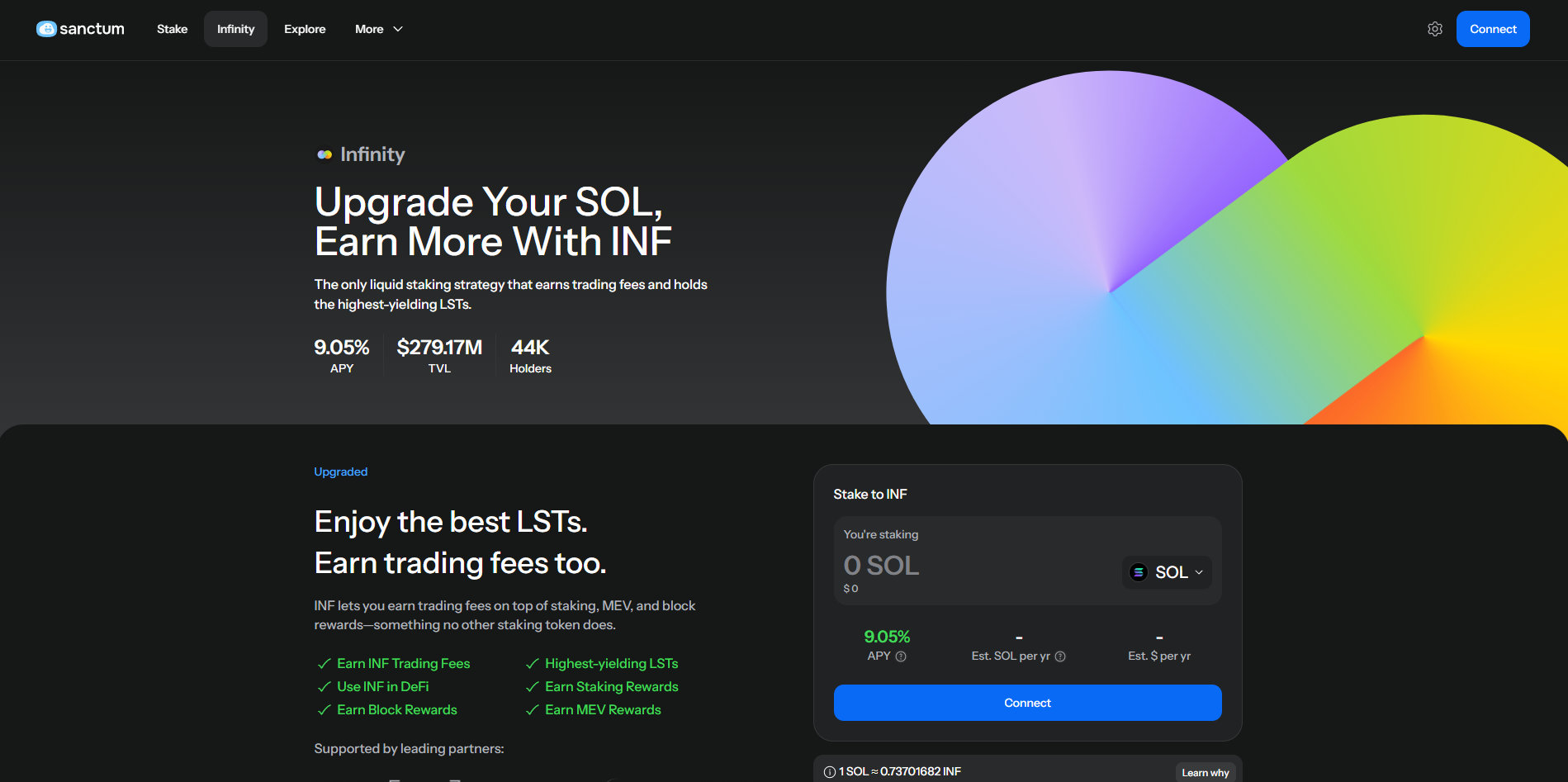Click the info icon beside 1 SOL rate
Viewport: 1568px width, 782px height.
click(829, 772)
